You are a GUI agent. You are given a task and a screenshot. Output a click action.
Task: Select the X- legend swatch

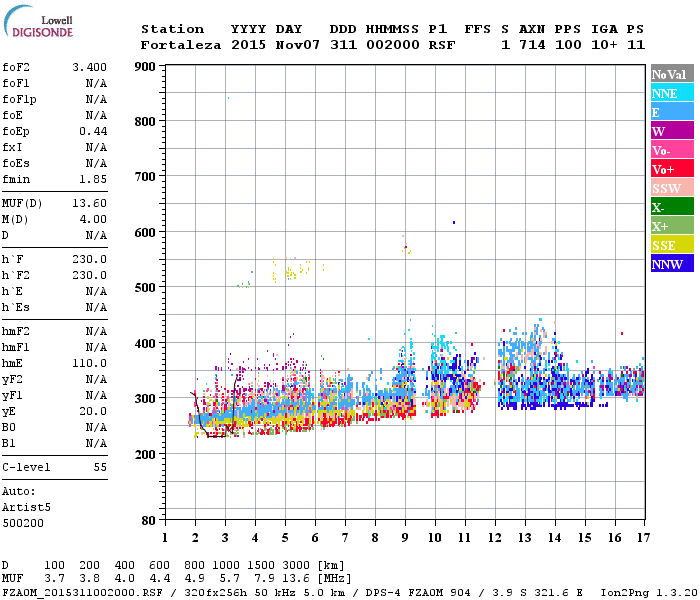click(x=672, y=207)
